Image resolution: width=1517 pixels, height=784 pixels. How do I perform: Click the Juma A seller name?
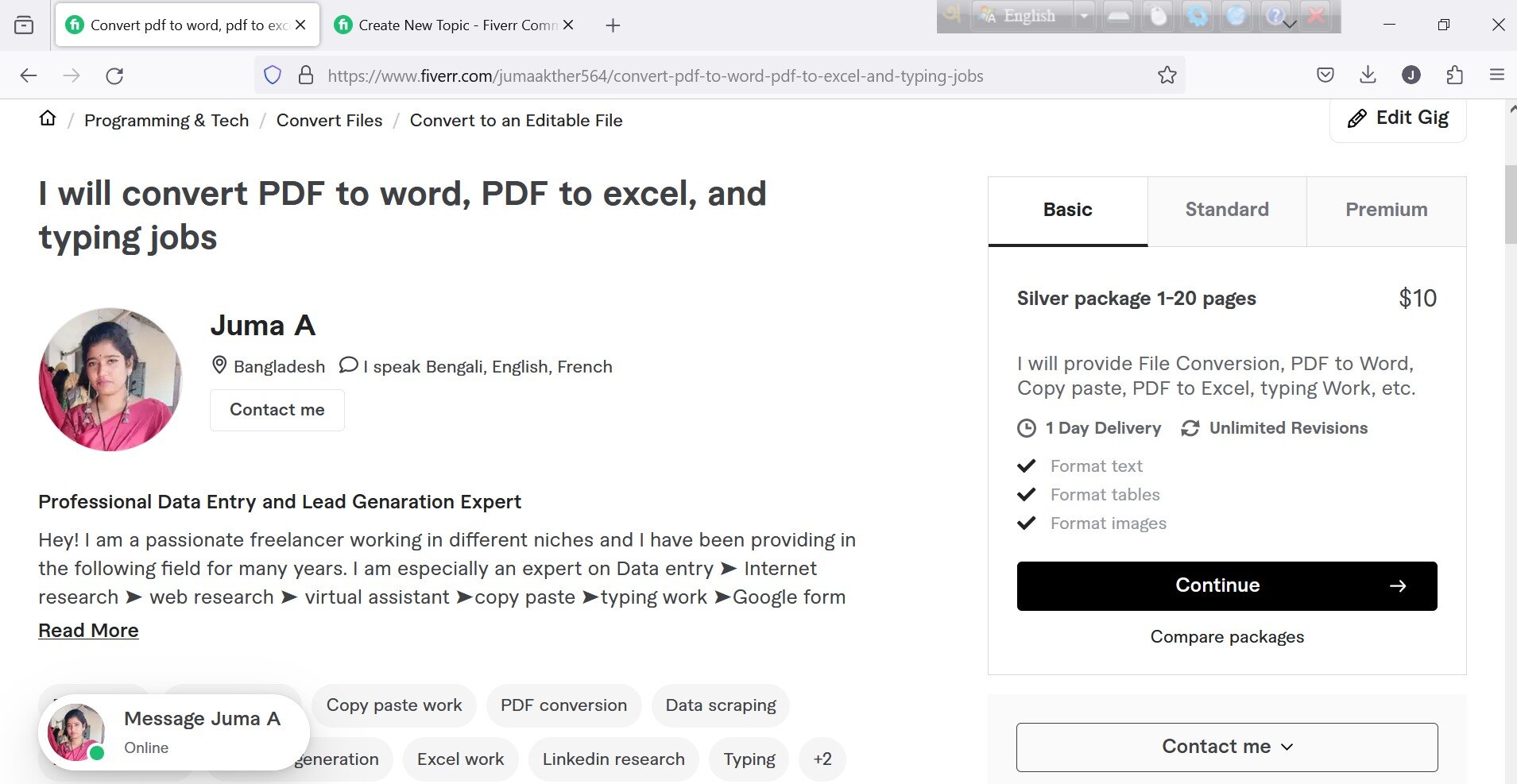(263, 325)
